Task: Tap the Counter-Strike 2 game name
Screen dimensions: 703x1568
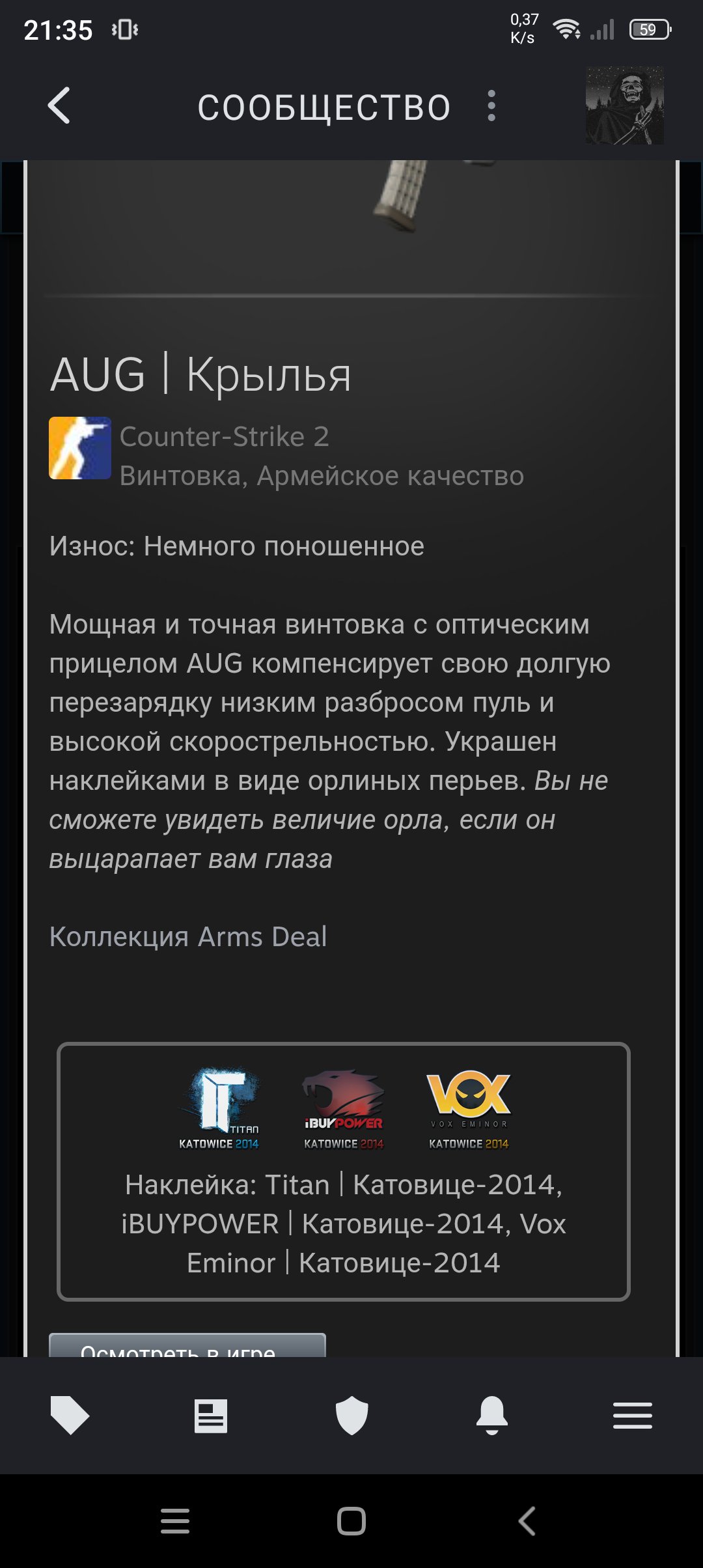Action: pyautogui.click(x=225, y=436)
